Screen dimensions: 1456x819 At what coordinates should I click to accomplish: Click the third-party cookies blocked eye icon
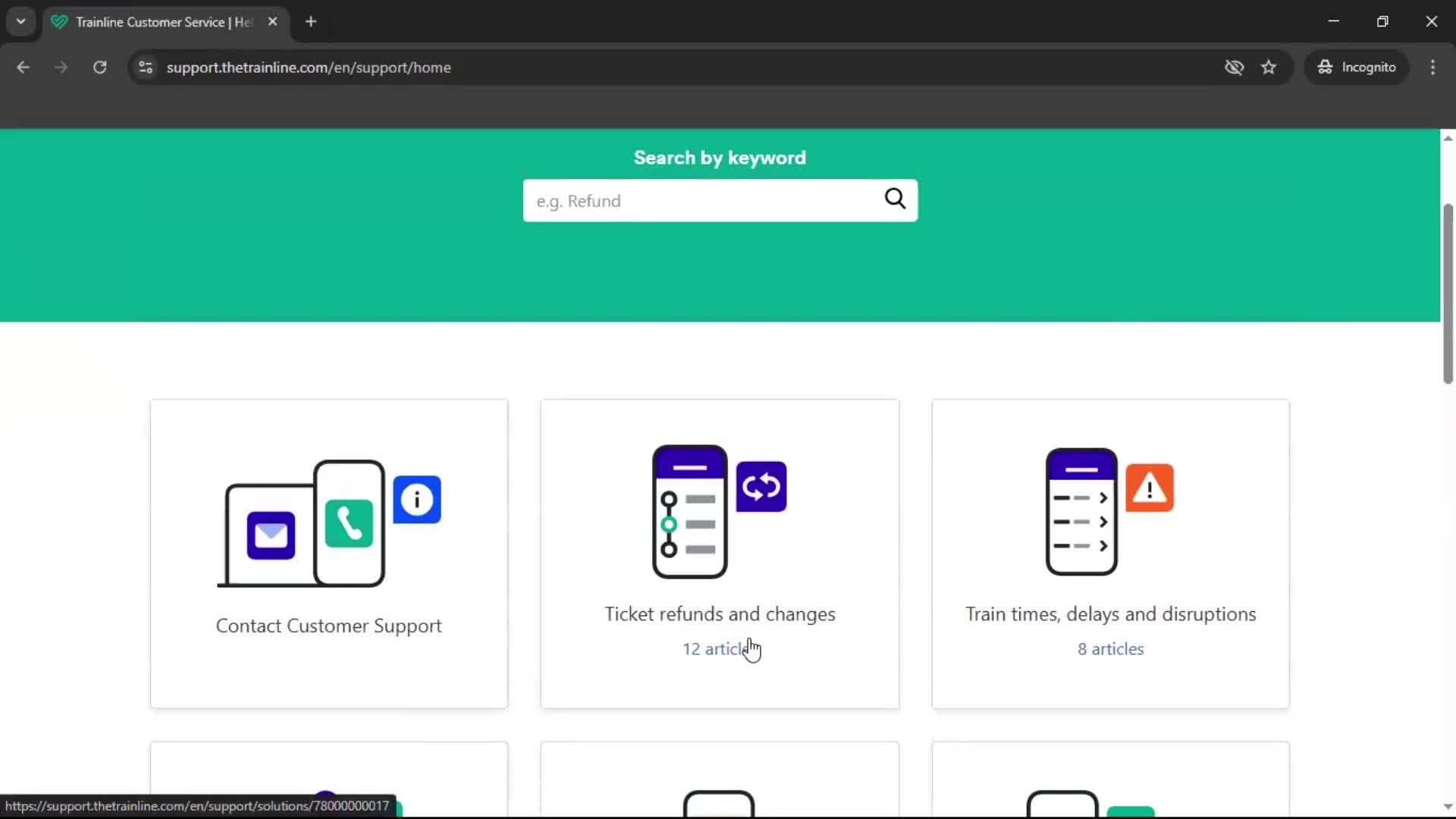[x=1235, y=67]
